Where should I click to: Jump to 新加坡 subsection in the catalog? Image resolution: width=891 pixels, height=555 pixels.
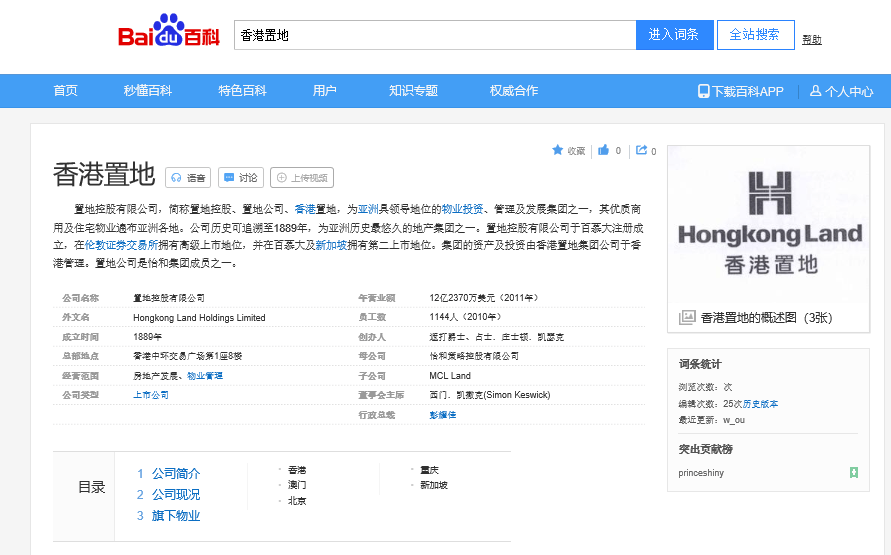click(434, 485)
